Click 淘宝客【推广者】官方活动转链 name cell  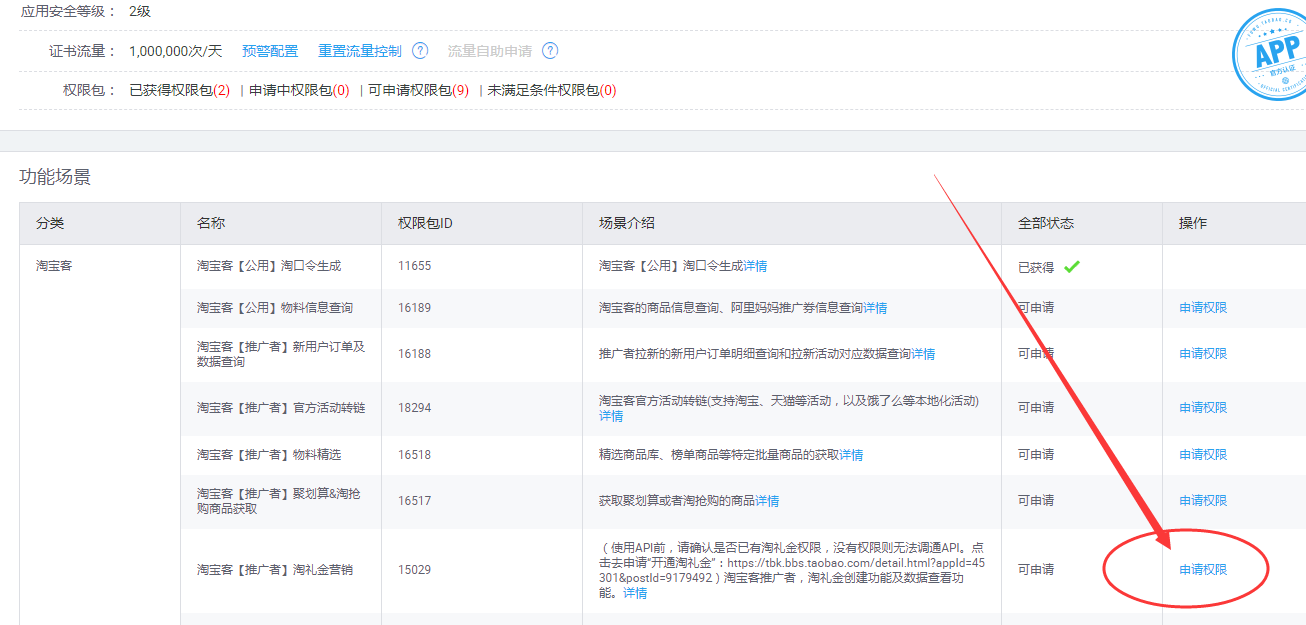pyautogui.click(x=281, y=408)
